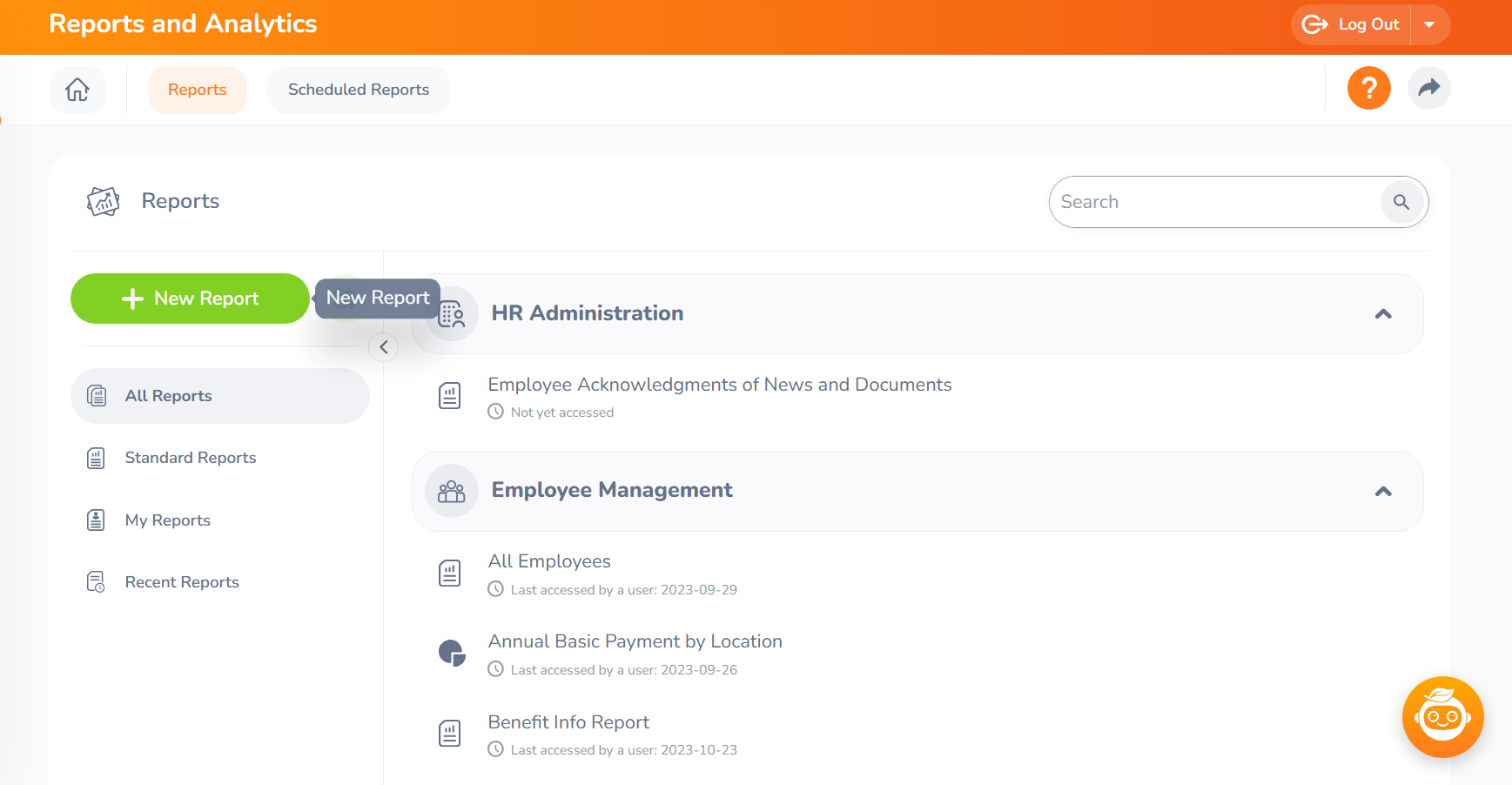The height and width of the screenshot is (785, 1512).
Task: Select the Reports tab
Action: pos(197,90)
